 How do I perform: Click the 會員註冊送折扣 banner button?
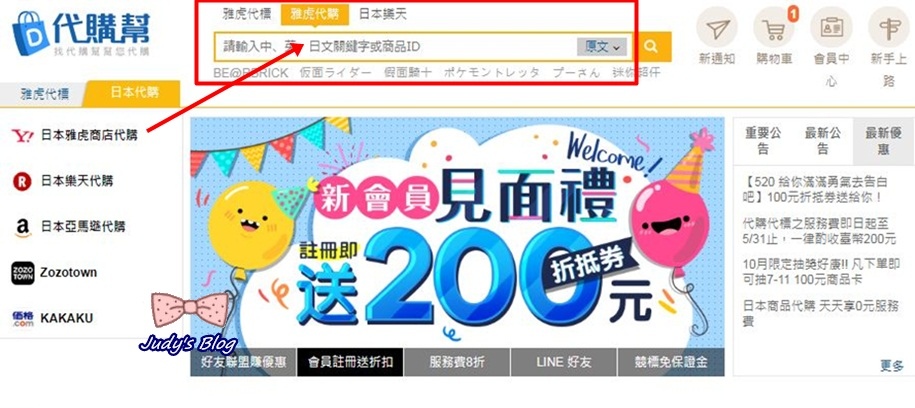[x=350, y=362]
